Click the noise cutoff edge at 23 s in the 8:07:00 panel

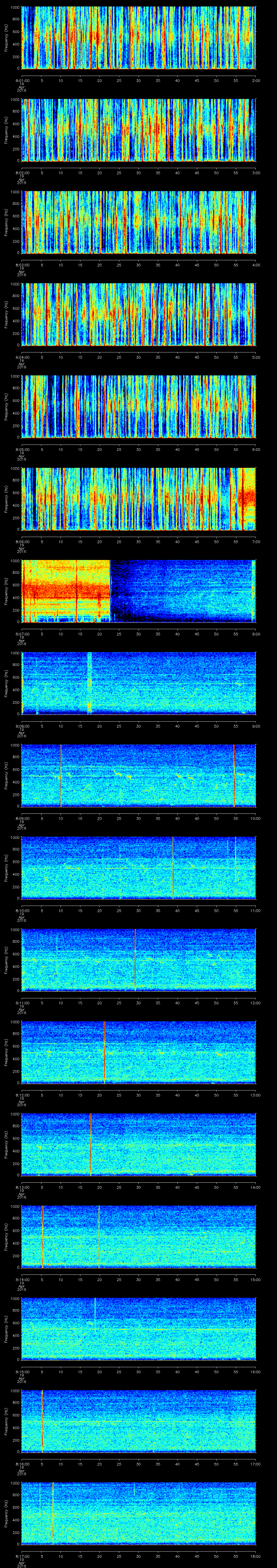pos(110,591)
